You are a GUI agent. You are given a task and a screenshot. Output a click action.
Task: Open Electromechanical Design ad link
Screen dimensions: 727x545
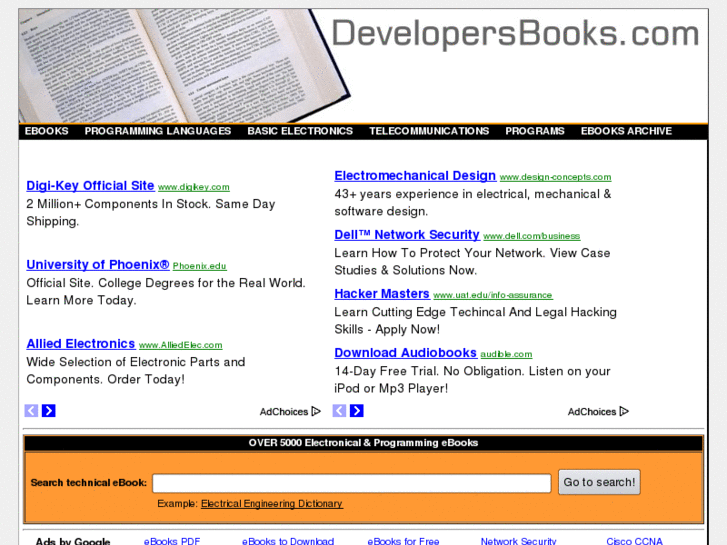pos(415,176)
